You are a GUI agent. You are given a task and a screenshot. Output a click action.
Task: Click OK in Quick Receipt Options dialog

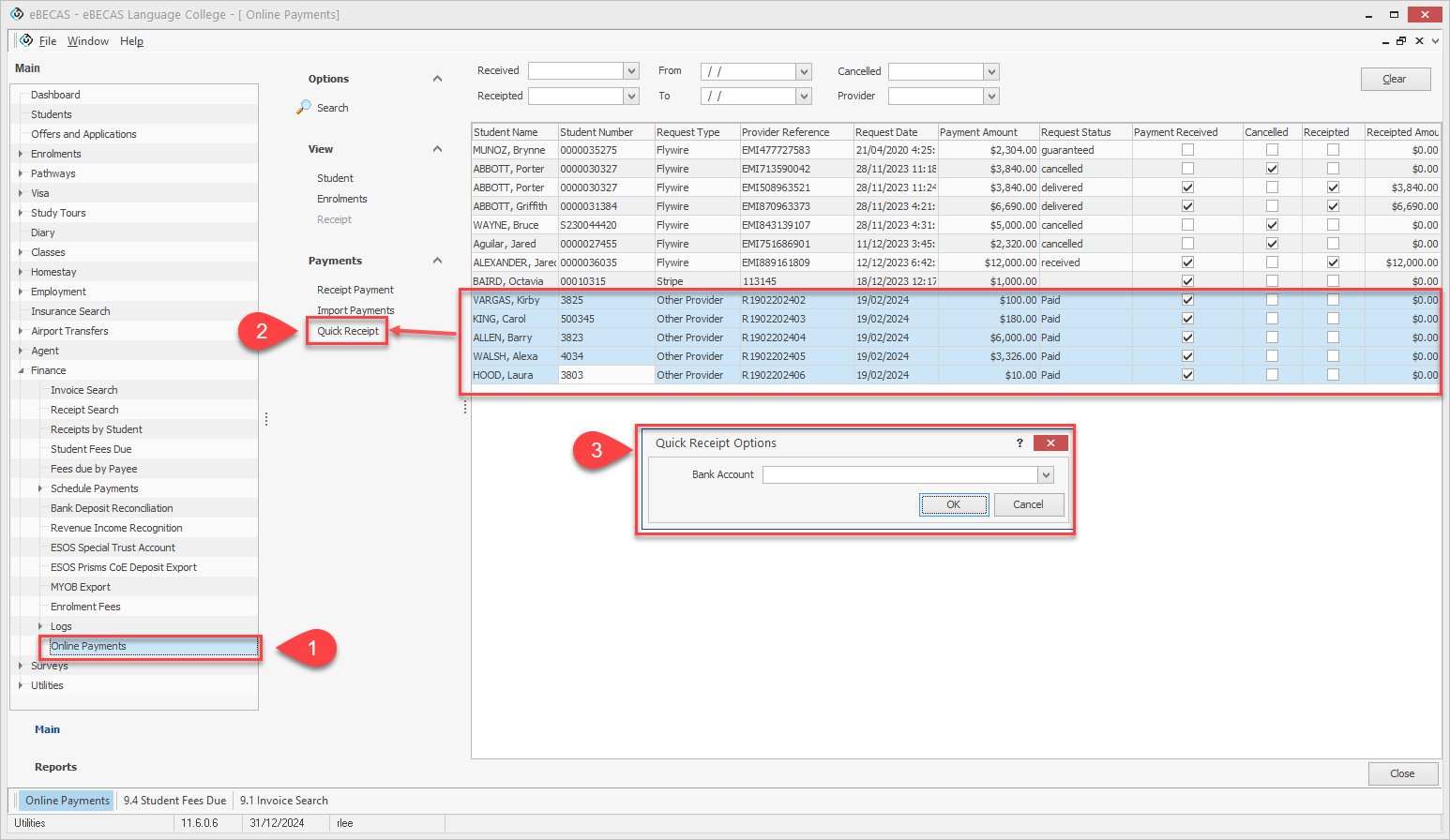(953, 504)
